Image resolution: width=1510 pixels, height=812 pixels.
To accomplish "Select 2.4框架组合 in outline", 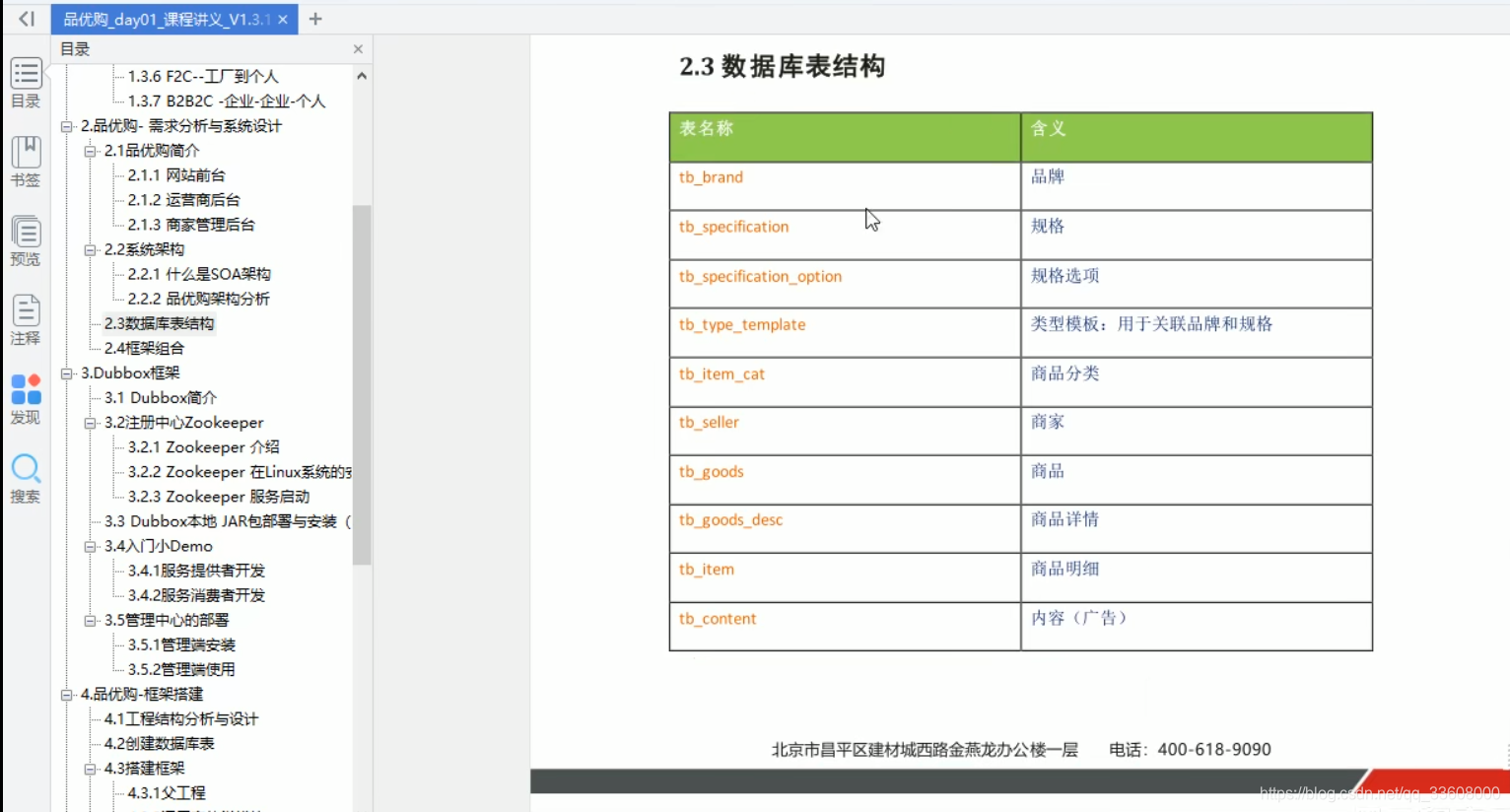I will [x=144, y=348].
